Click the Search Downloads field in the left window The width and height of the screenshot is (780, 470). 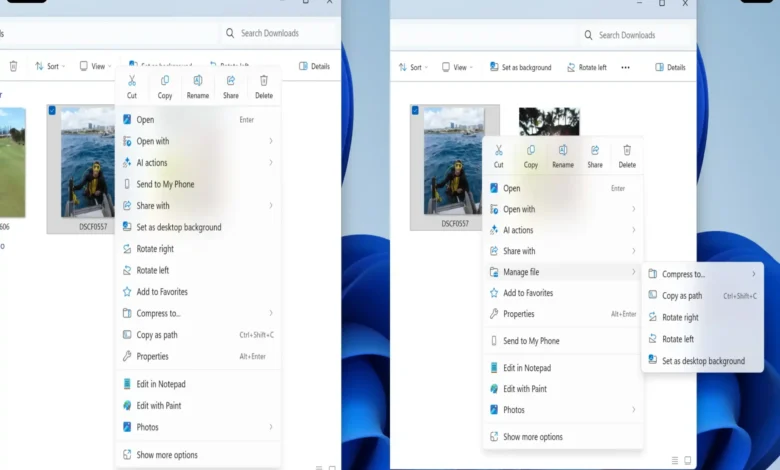click(x=280, y=33)
